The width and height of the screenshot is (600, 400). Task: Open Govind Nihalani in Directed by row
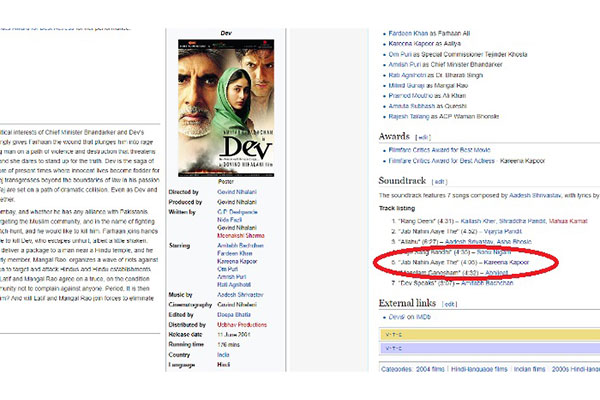point(237,192)
